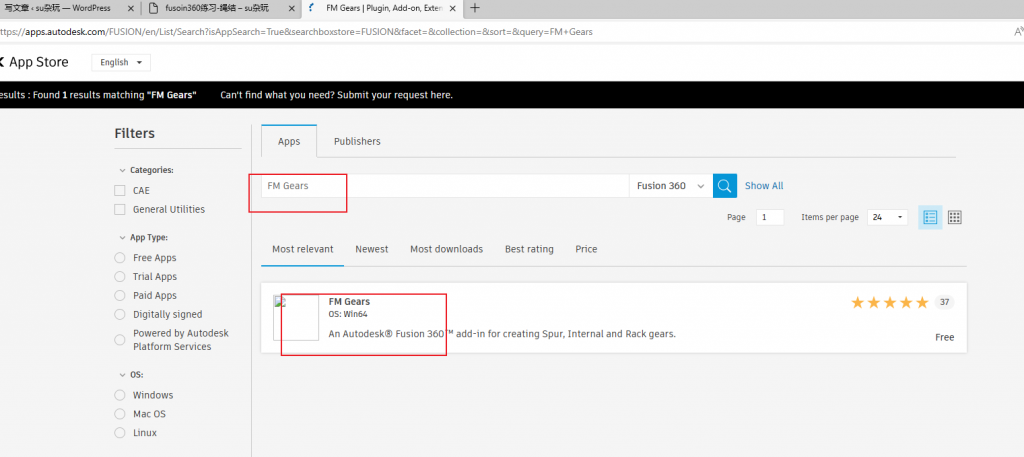
Task: Select the Mac OS radio button
Action: (x=120, y=414)
